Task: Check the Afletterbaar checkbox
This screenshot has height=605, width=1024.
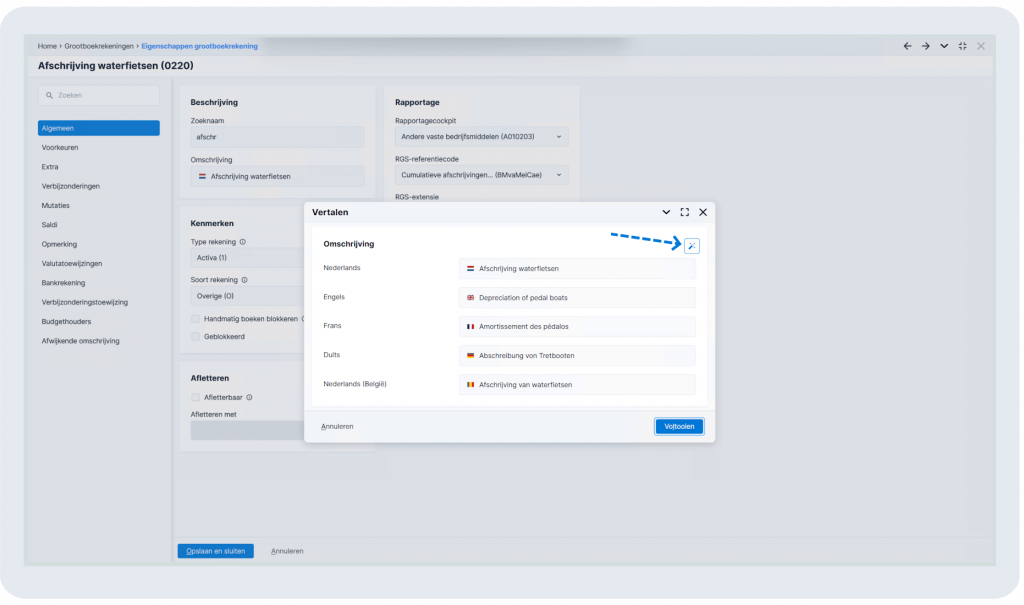Action: 195,397
